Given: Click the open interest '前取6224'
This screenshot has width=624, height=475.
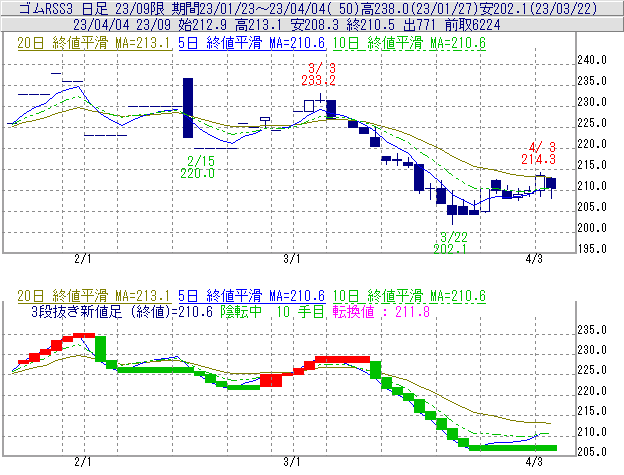Looking at the screenshot, I should tap(472, 25).
